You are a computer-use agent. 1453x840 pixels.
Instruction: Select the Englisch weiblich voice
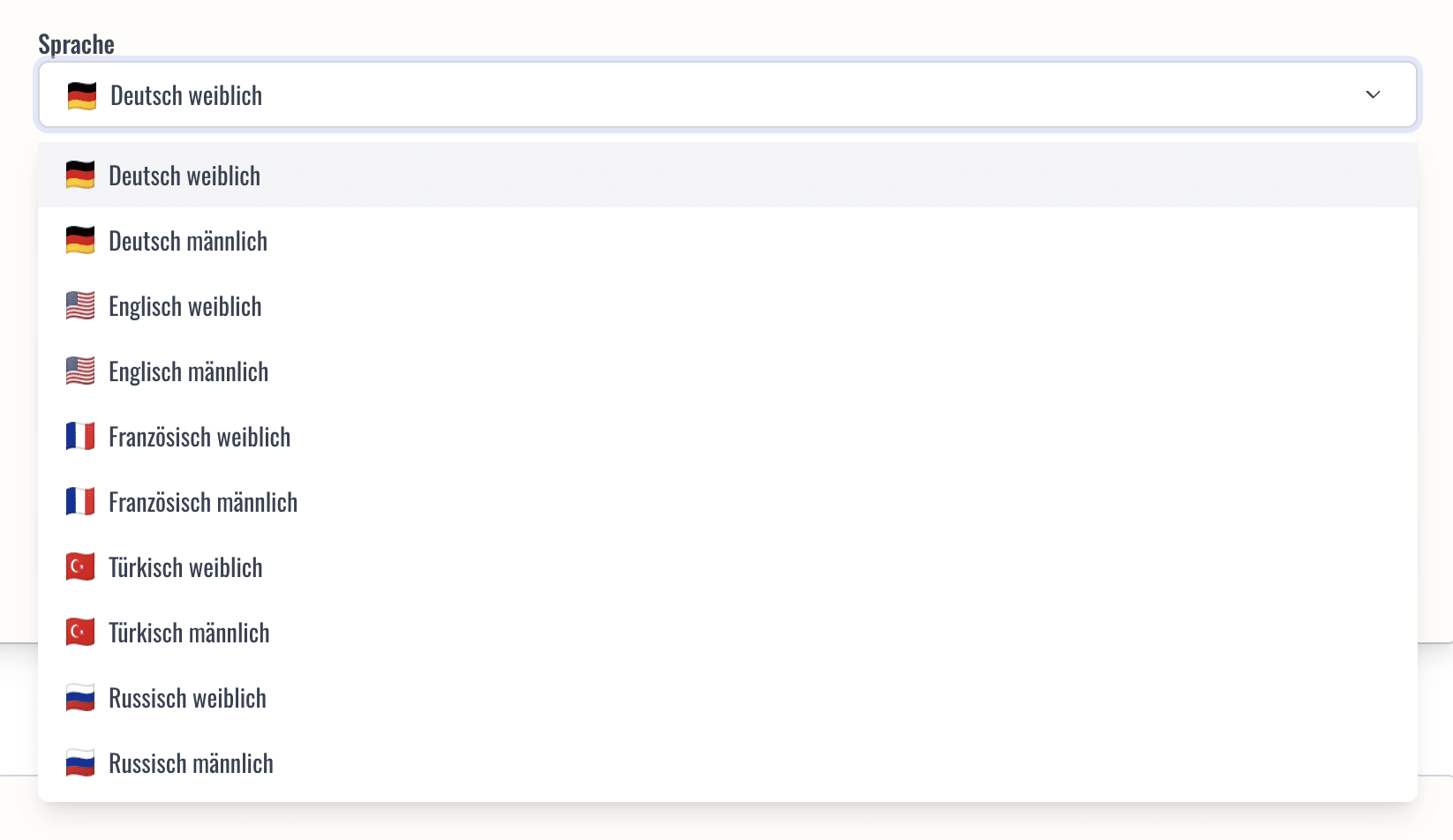(x=727, y=306)
